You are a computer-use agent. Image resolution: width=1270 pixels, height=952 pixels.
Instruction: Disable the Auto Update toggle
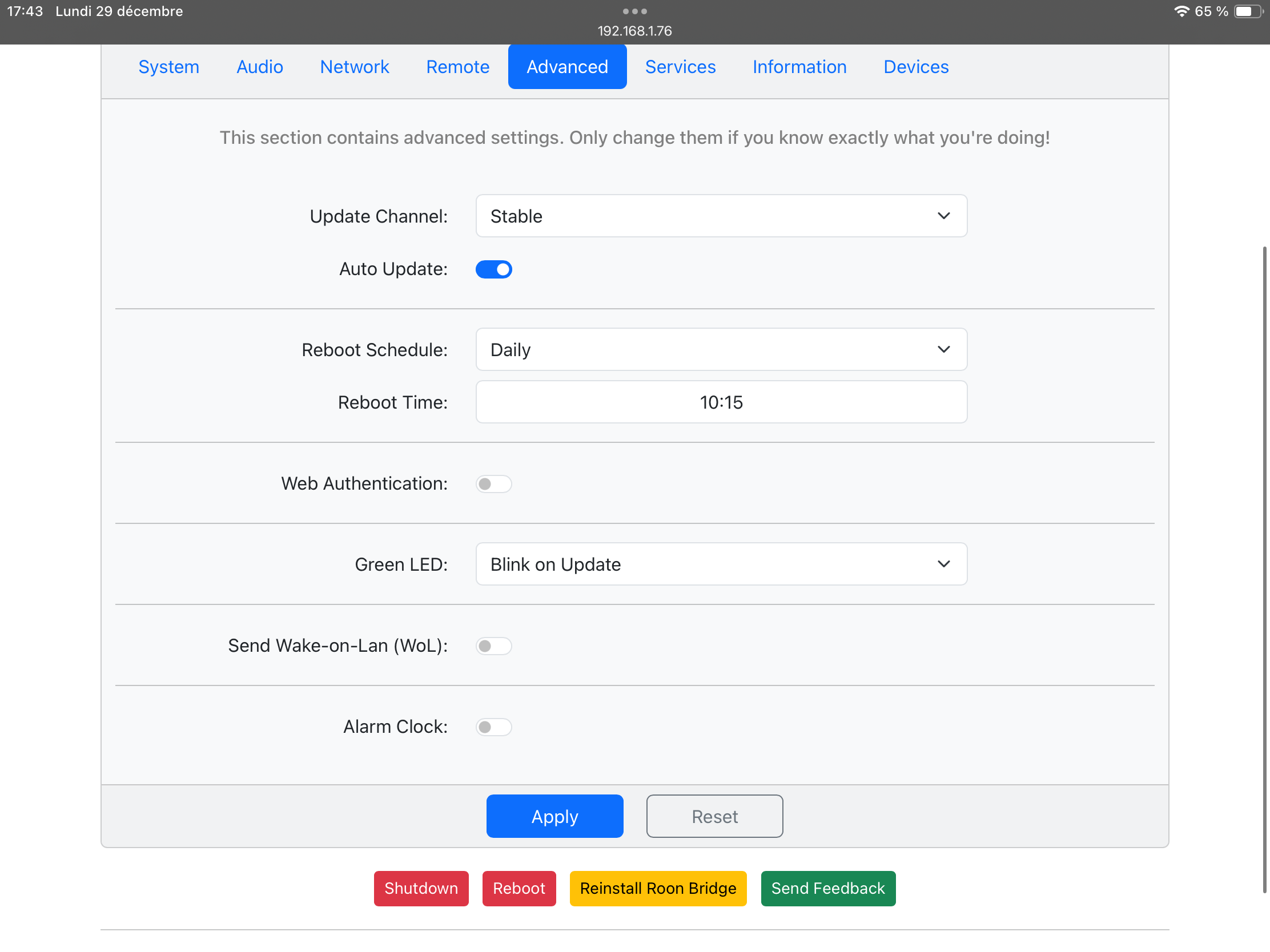pyautogui.click(x=493, y=269)
